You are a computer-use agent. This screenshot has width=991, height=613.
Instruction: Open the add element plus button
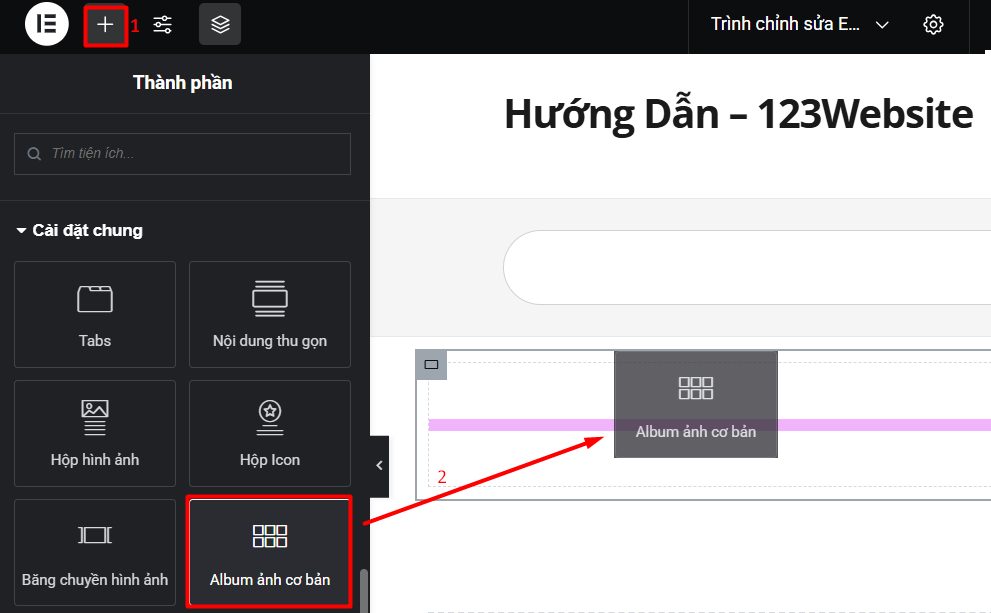[x=106, y=25]
